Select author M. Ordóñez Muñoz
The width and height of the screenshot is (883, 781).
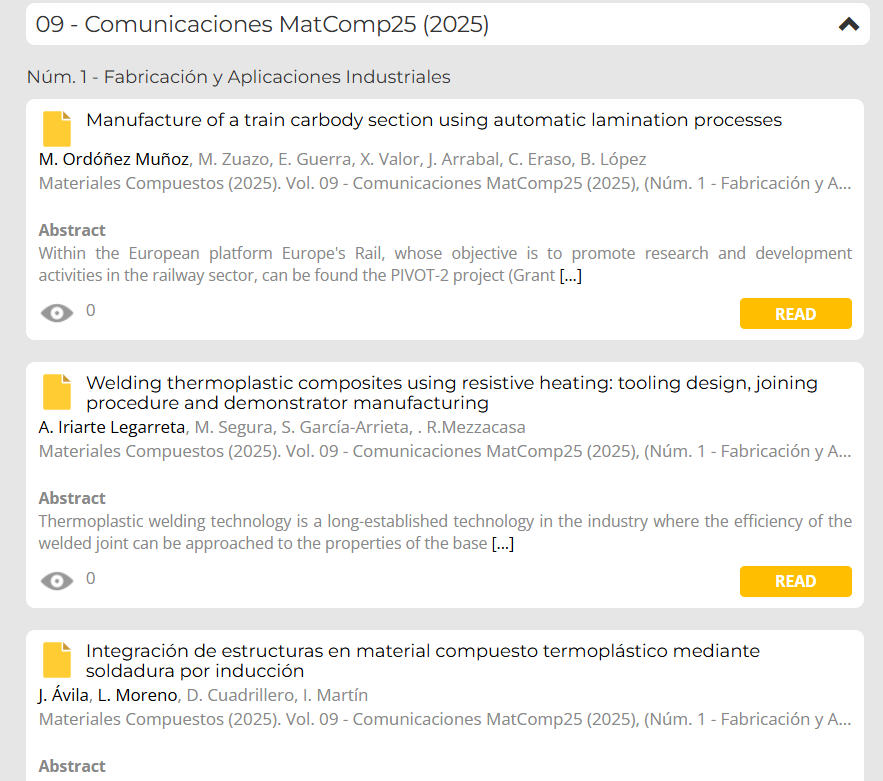point(114,159)
